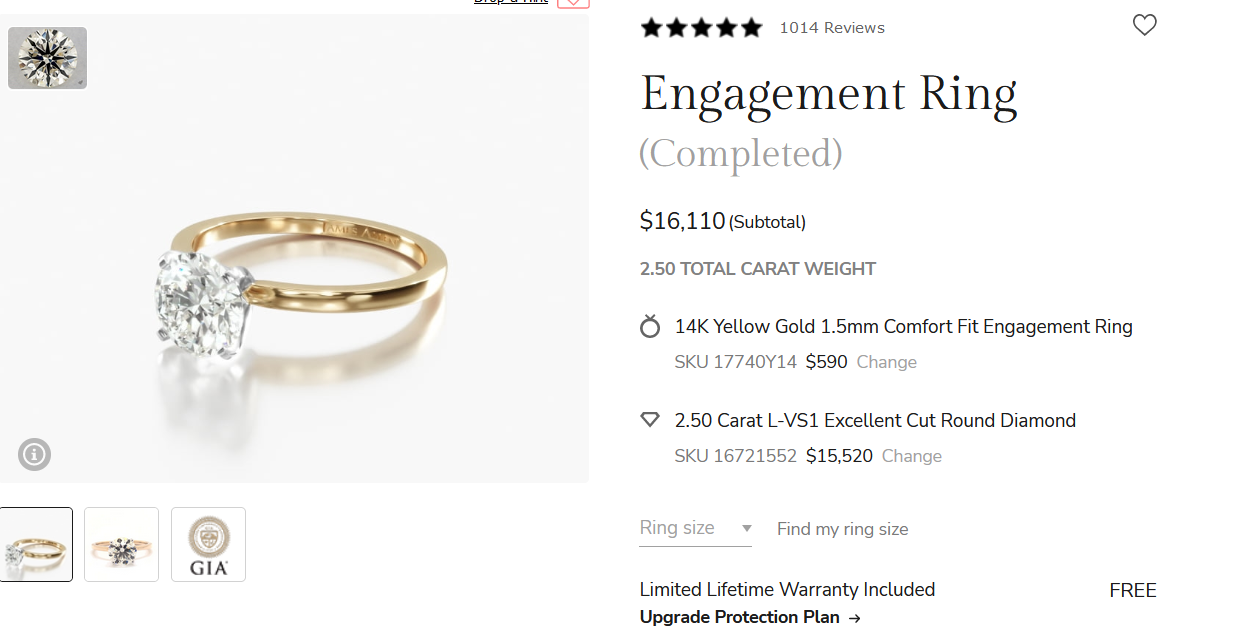The image size is (1243, 638).
Task: Open 14K Yellow Gold Comfort Fit setting details
Action: coord(903,327)
